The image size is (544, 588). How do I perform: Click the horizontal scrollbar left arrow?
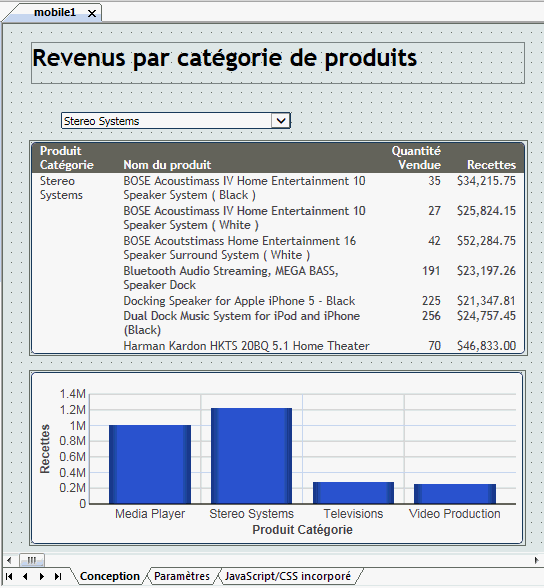pos(9,560)
